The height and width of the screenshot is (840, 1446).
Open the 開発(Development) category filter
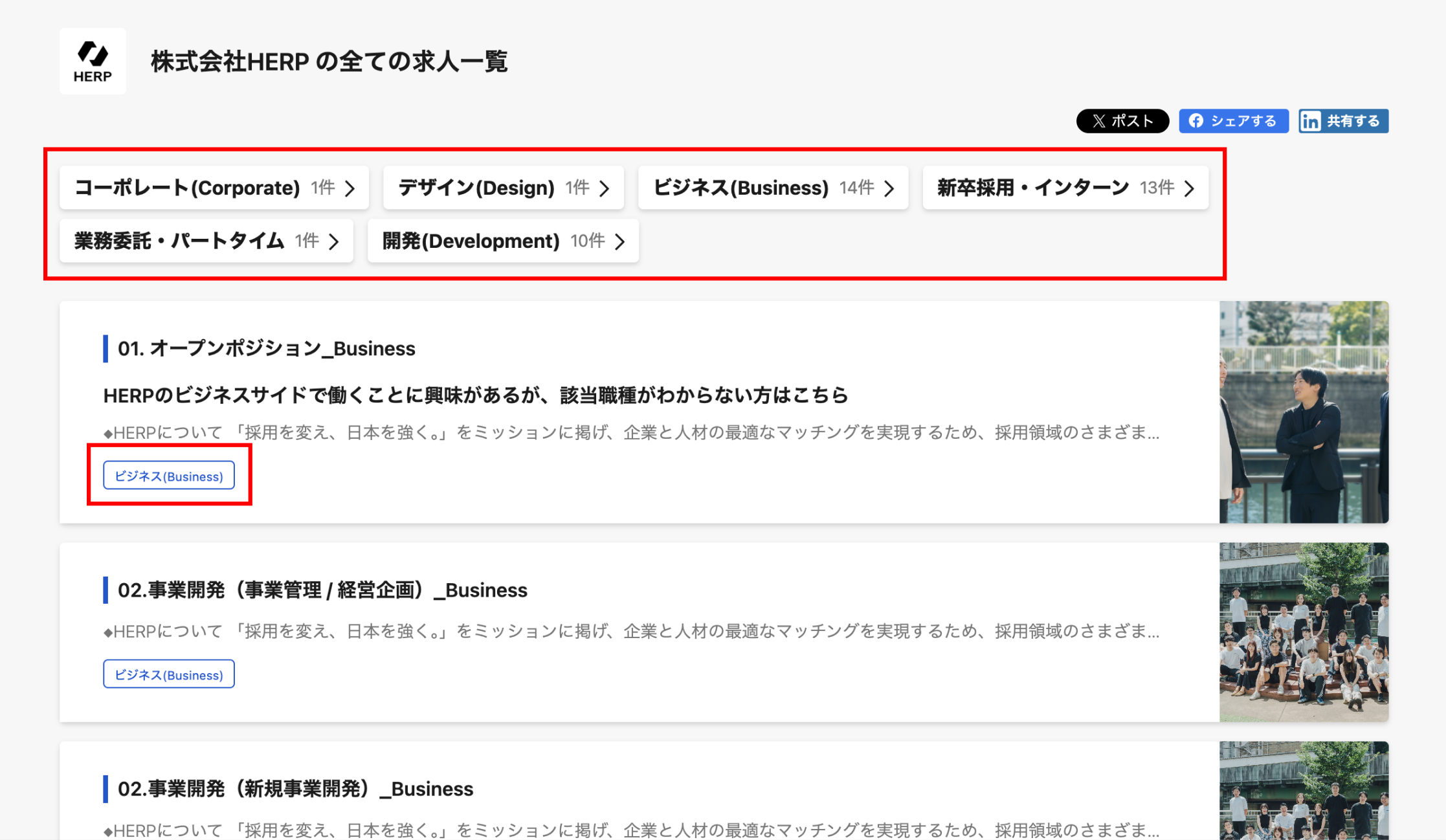click(x=471, y=241)
